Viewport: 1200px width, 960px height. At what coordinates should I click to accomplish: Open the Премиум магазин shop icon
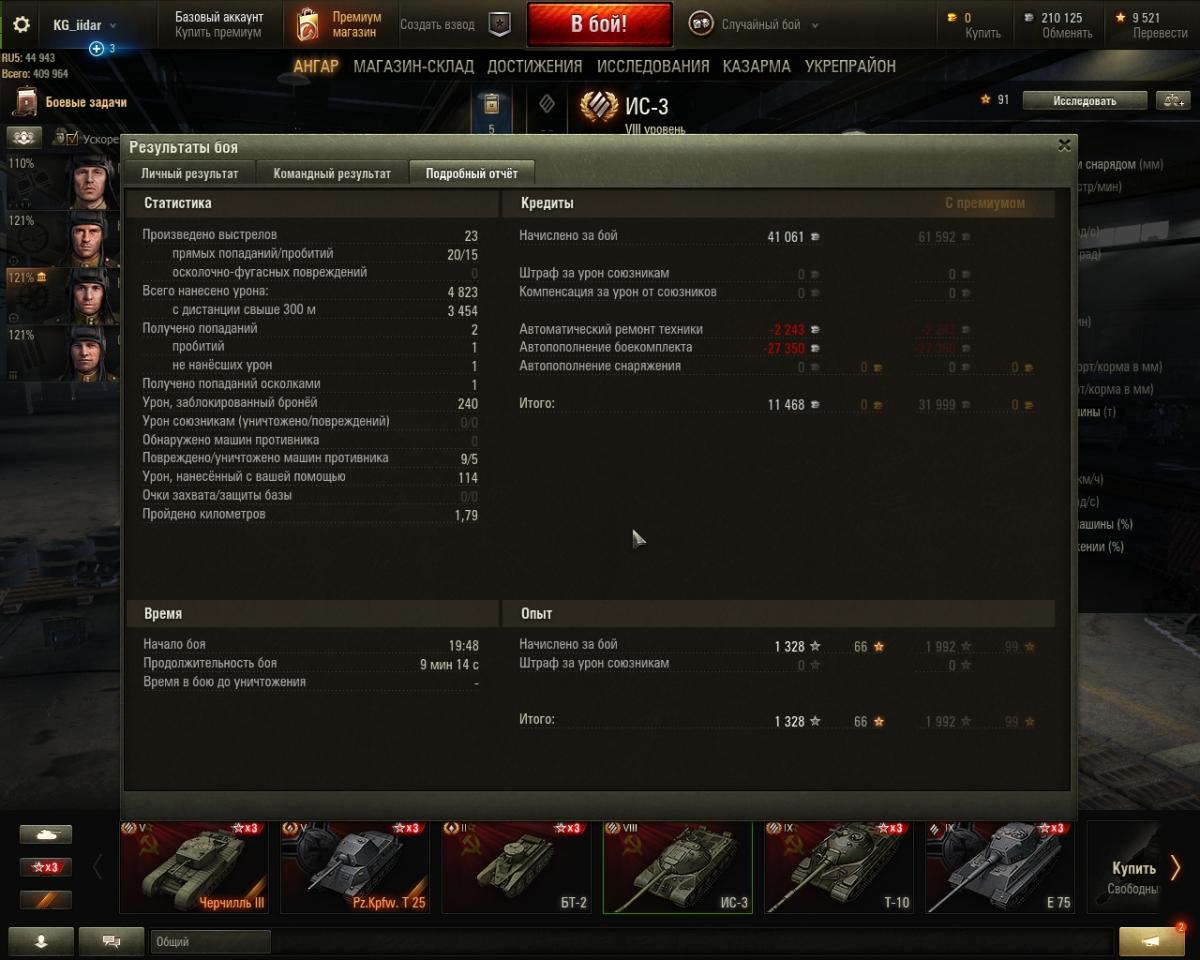[x=308, y=25]
